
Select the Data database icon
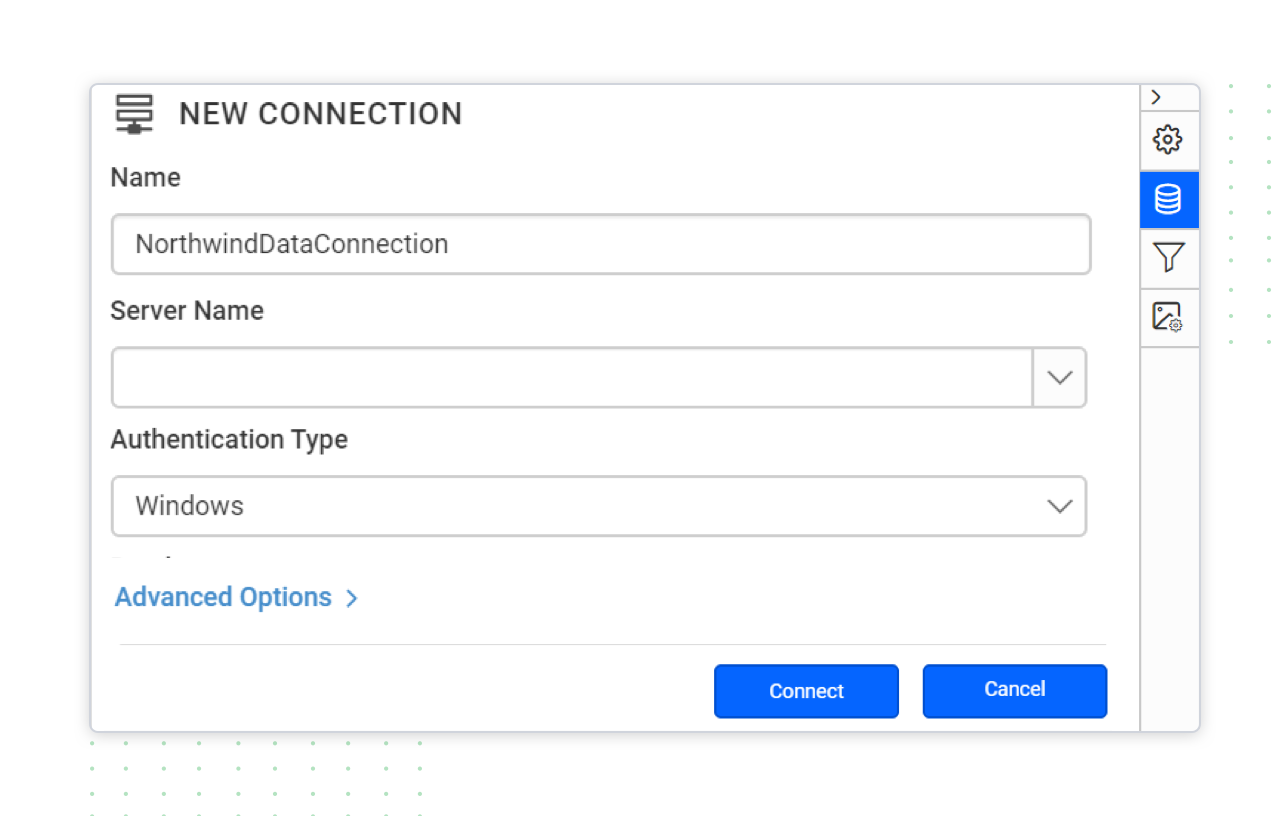click(x=1168, y=200)
